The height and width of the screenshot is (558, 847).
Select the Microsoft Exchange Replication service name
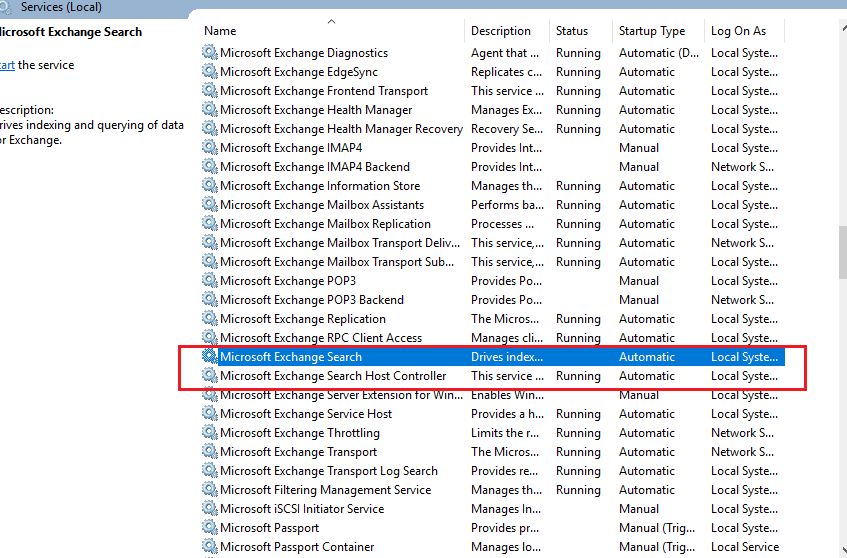[302, 319]
